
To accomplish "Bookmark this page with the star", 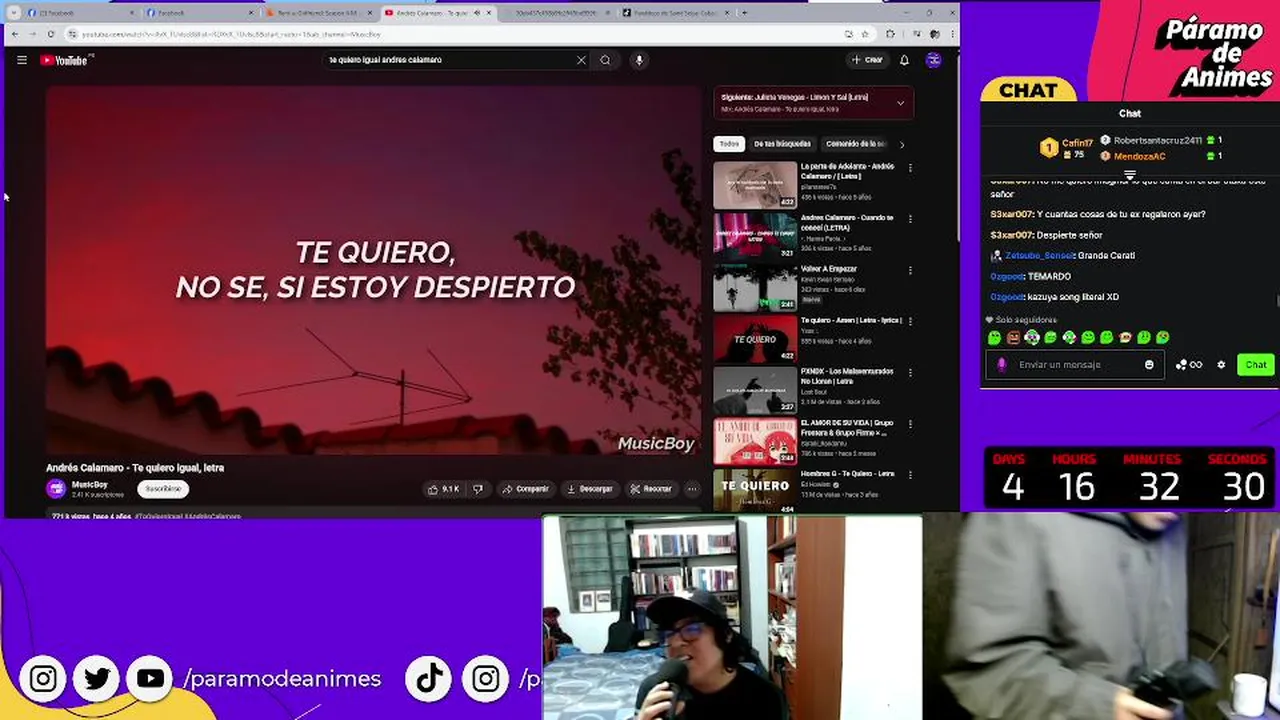I will tap(866, 34).
